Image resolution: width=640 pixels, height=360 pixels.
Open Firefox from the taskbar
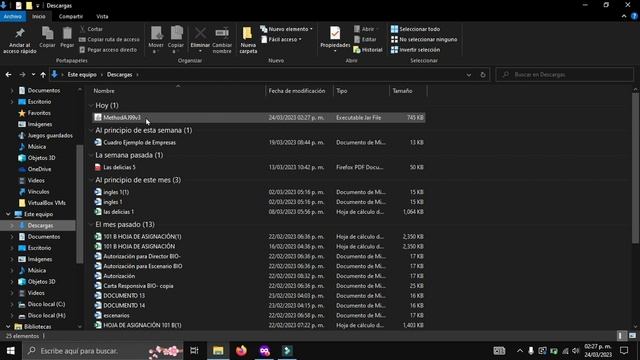(x=241, y=351)
